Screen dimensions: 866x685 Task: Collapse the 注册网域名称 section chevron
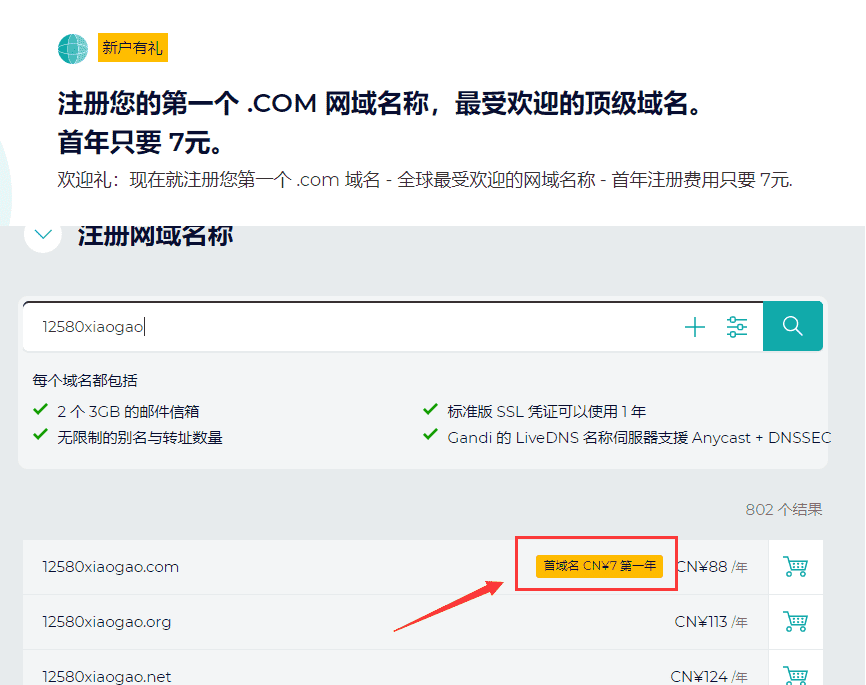point(42,232)
